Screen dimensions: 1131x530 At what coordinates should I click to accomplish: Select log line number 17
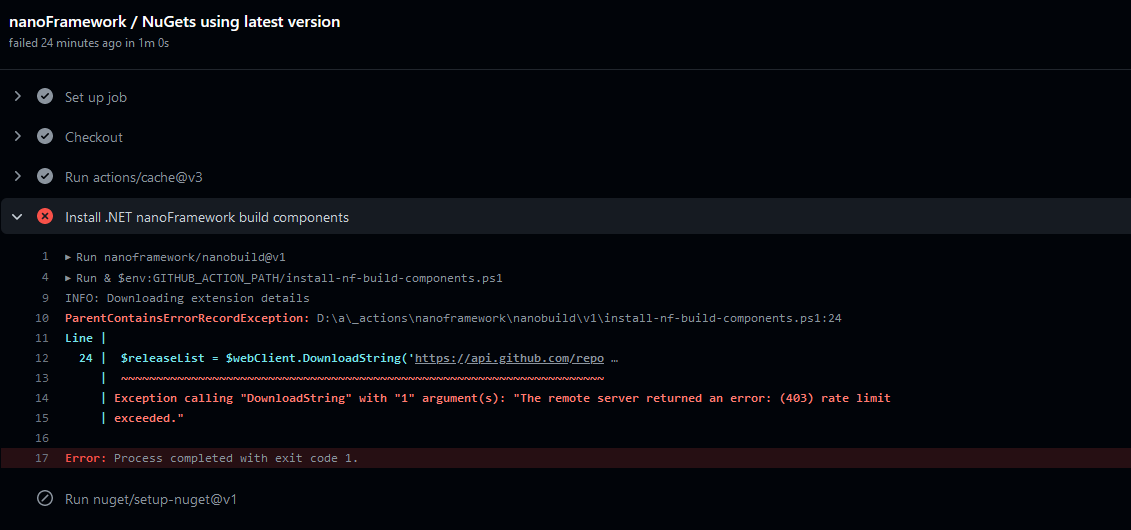(42, 458)
